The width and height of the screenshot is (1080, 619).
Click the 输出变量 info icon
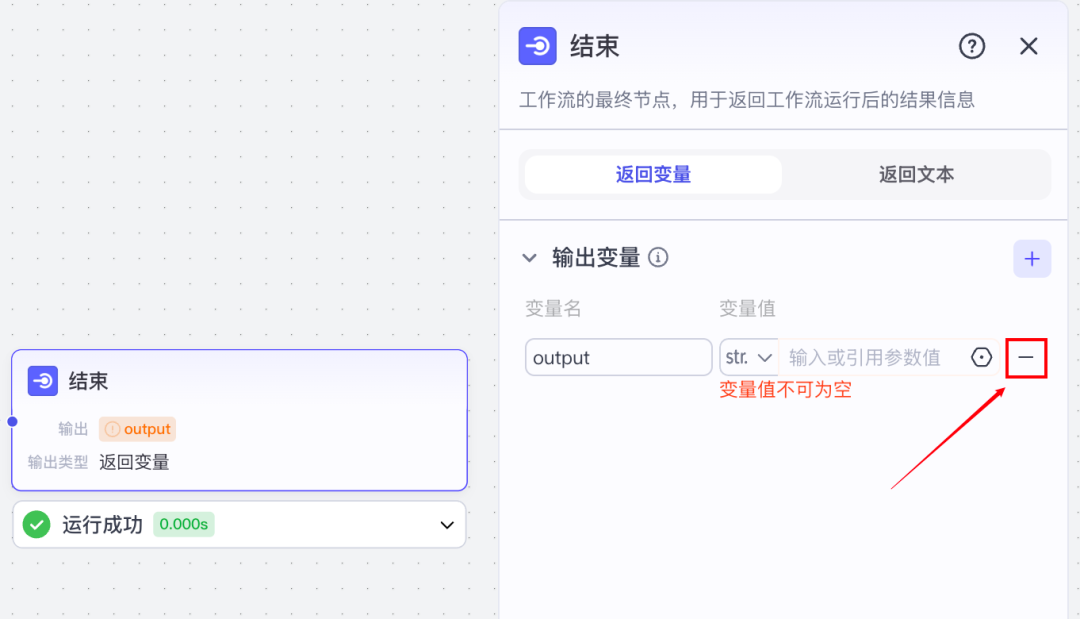tap(658, 258)
